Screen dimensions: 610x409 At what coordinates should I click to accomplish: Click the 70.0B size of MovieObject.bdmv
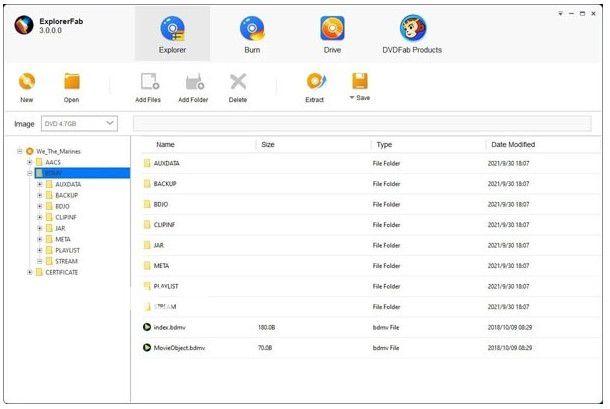265,348
